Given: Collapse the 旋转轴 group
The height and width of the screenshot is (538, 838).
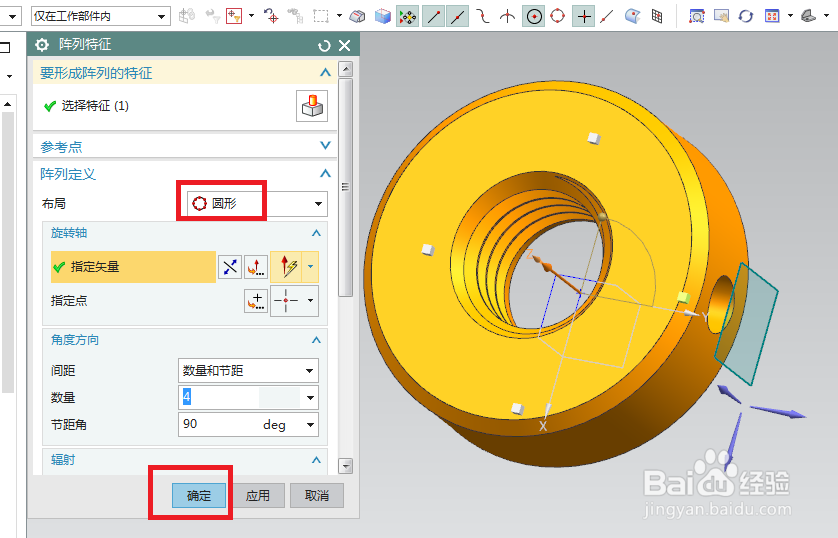Looking at the screenshot, I should click(316, 233).
